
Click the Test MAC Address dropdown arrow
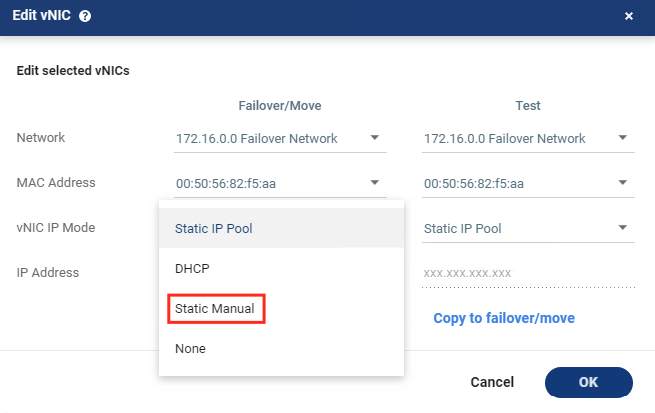click(622, 183)
